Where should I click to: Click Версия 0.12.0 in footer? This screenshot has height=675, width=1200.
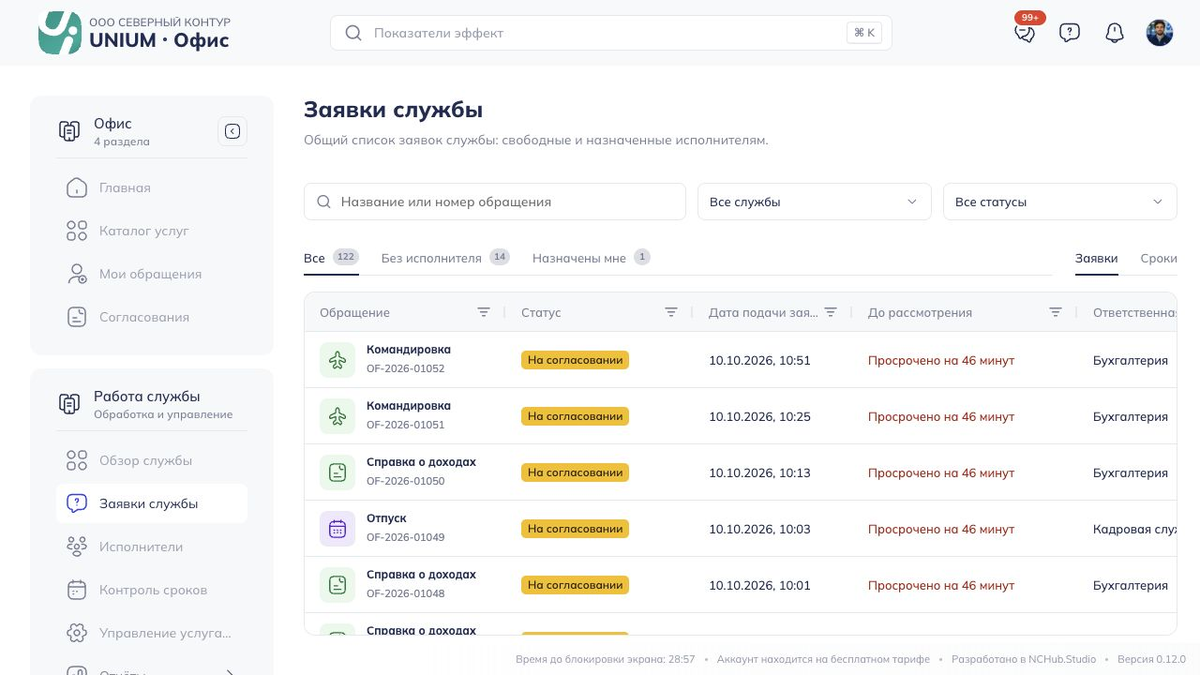1151,659
